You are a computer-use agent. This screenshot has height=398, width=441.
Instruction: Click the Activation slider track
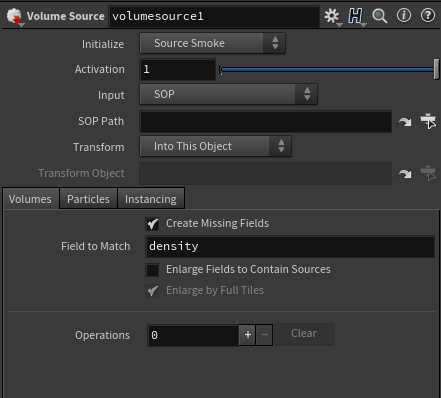(x=328, y=70)
